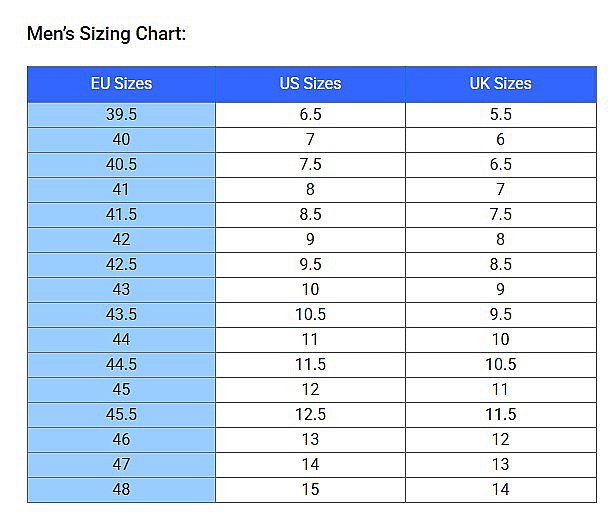Image resolution: width=614 pixels, height=515 pixels.
Task: Select the EU size 43.5 cell
Action: [121, 315]
